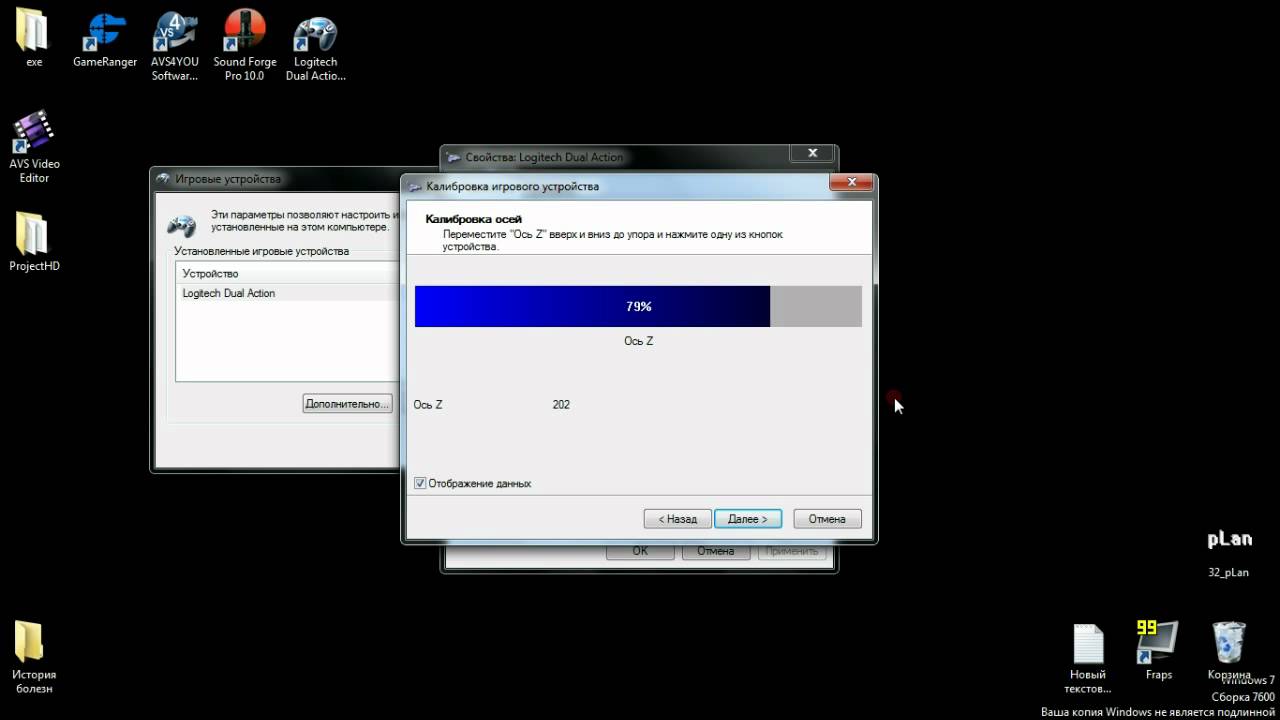Close the Калибровка игрового устройства dialog
Viewport: 1280px width, 720px height.
(851, 183)
